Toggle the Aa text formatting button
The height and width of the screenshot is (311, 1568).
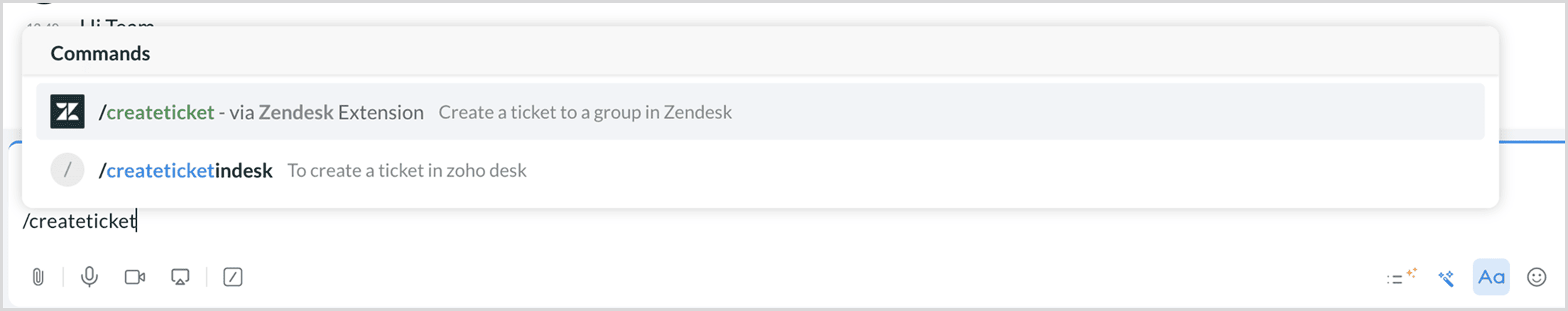tap(1491, 277)
